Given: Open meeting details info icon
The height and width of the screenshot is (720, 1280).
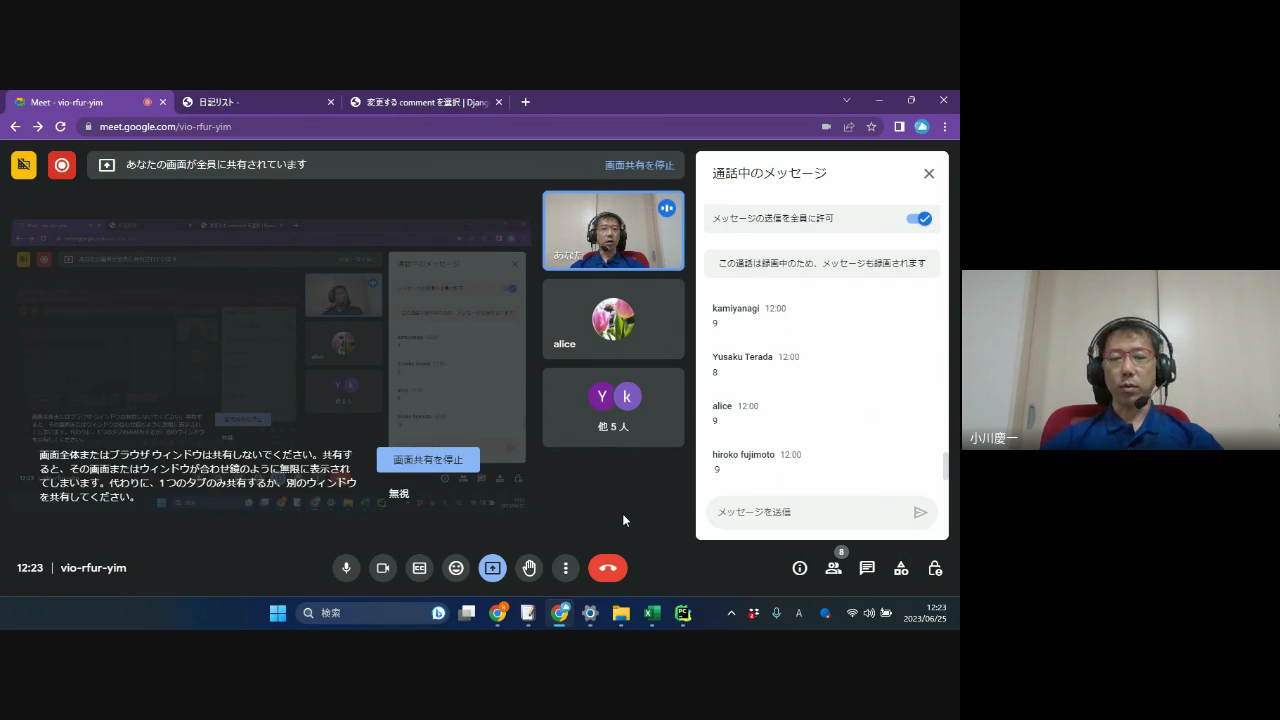Looking at the screenshot, I should click(799, 568).
